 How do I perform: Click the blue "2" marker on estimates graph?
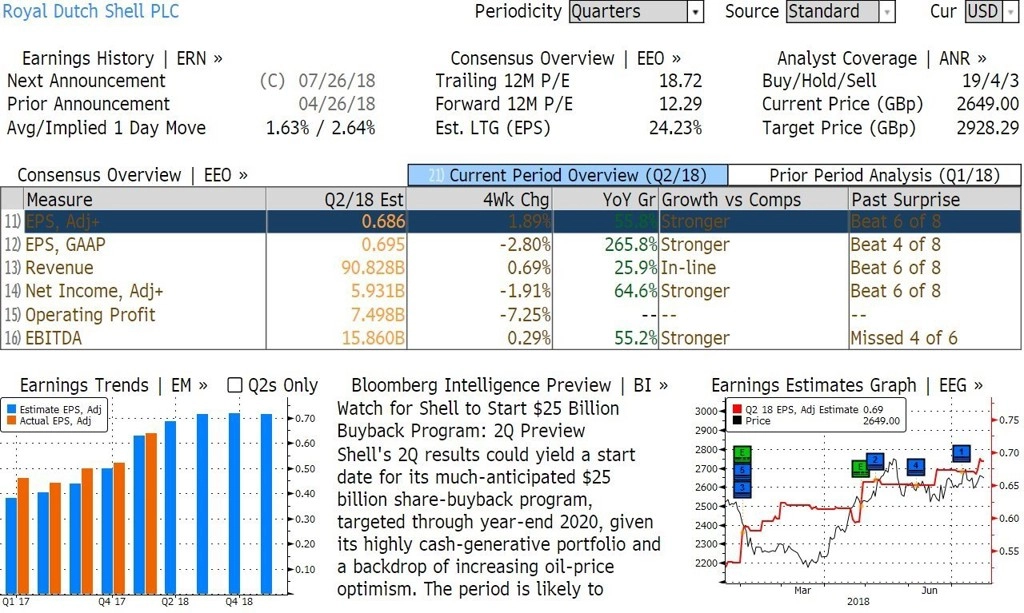click(875, 460)
